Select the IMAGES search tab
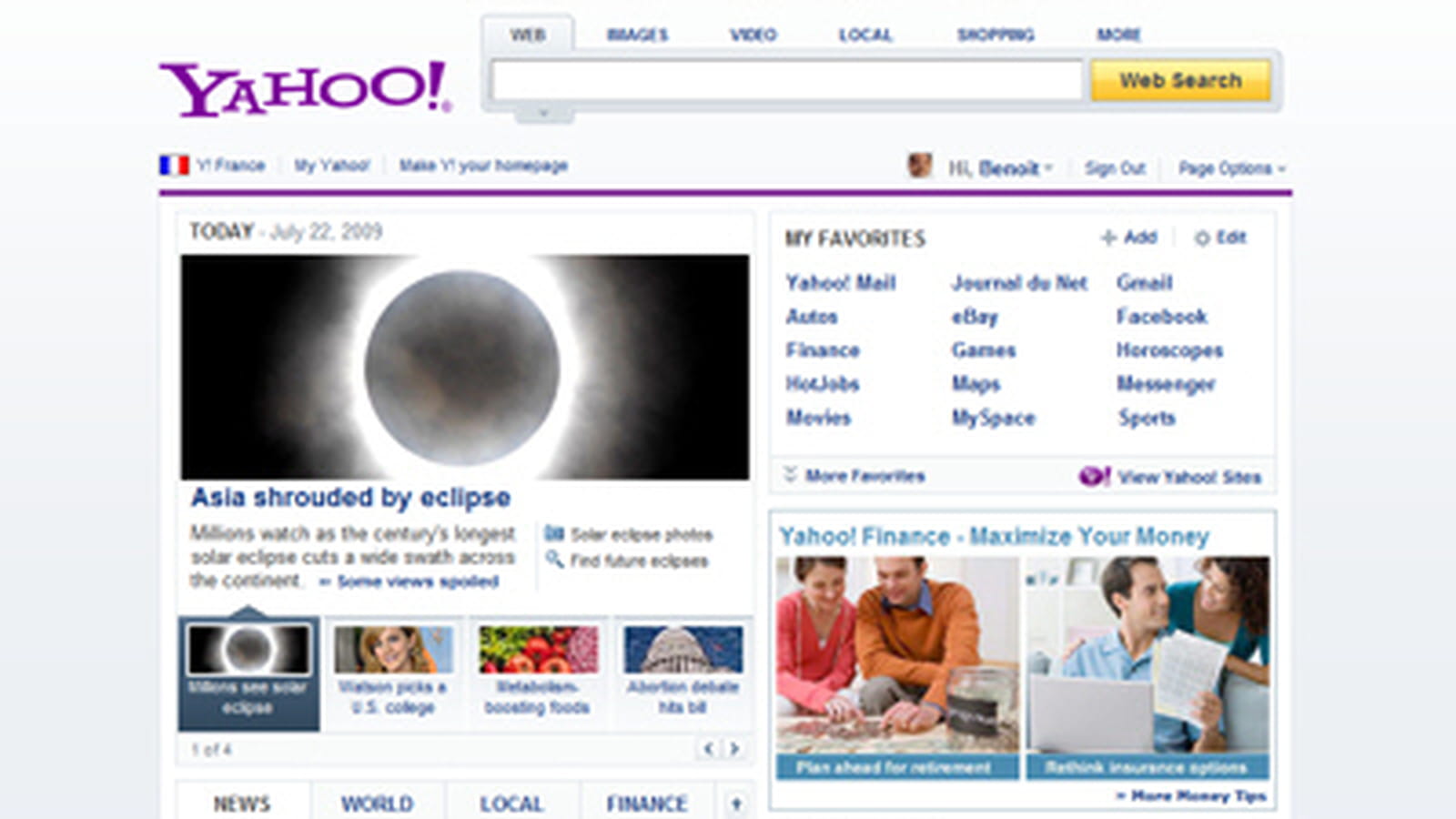Screen dimensions: 1456x819 point(637,35)
